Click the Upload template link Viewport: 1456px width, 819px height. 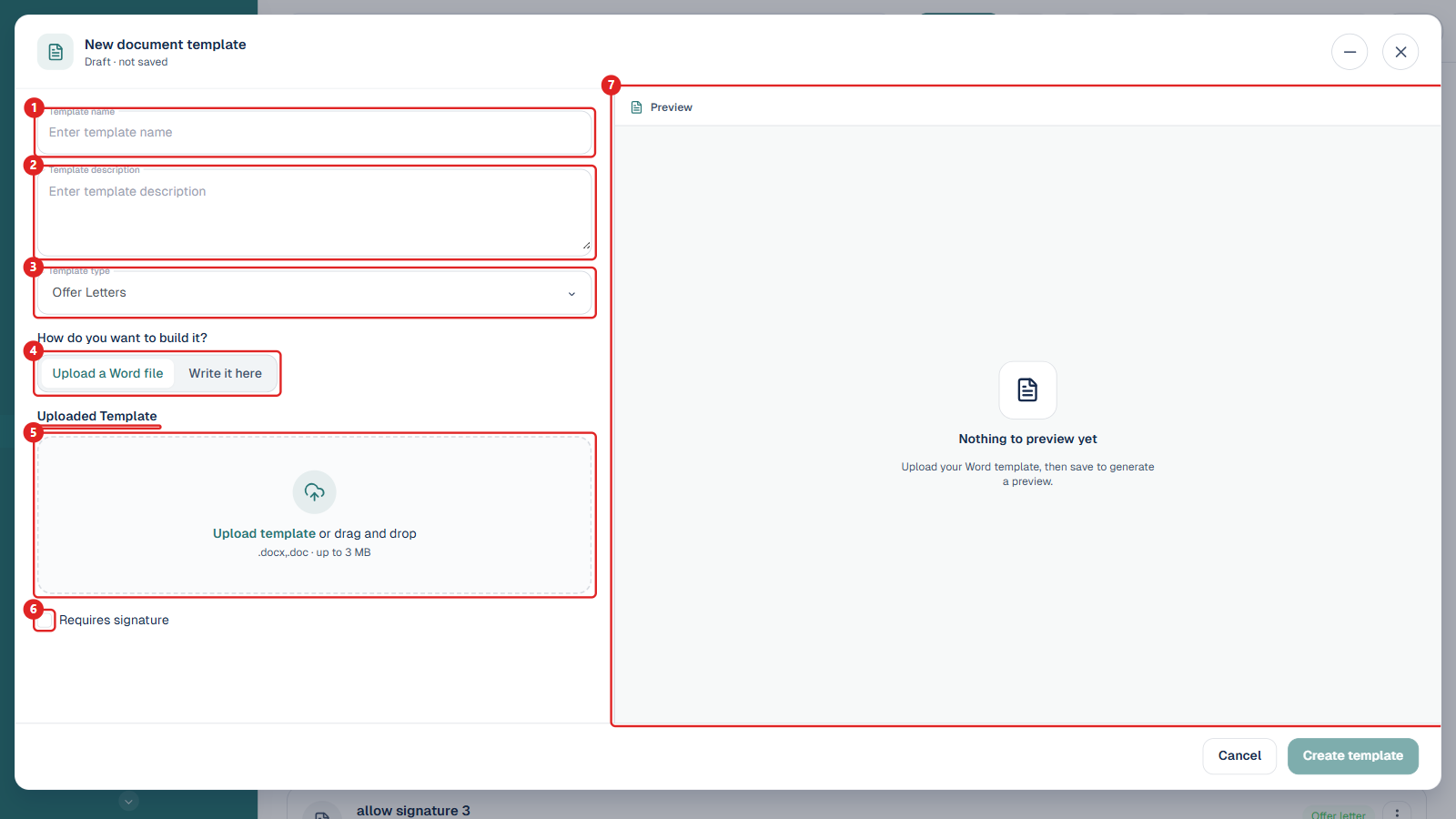coord(264,534)
